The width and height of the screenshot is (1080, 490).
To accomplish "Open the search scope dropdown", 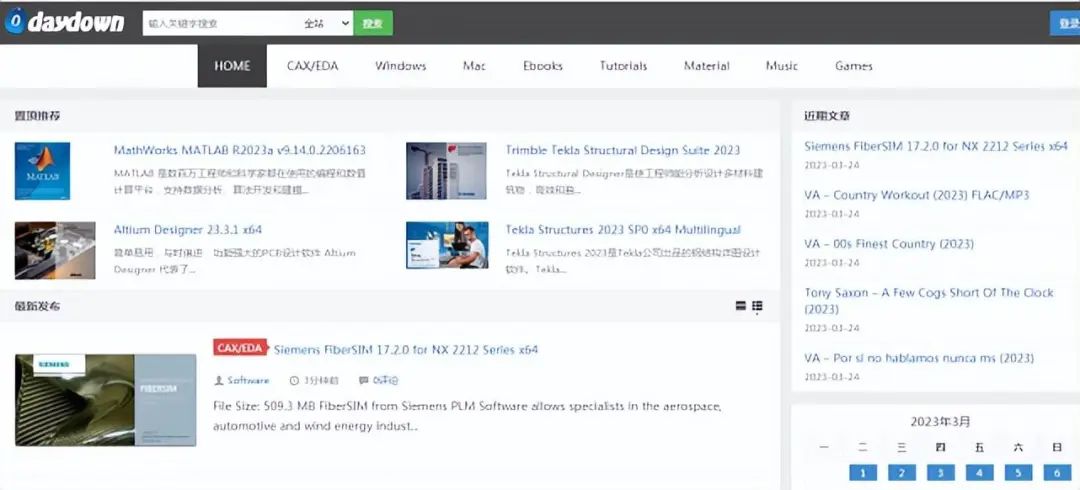I will pos(327,23).
